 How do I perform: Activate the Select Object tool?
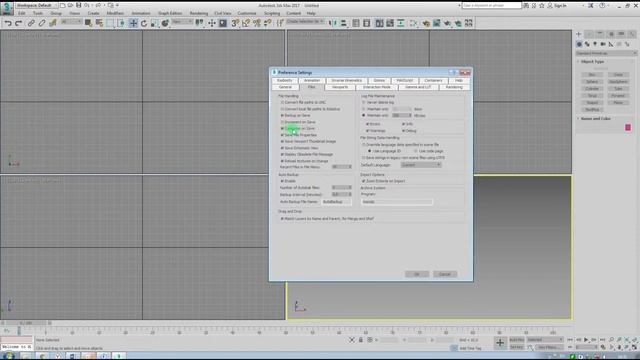(x=88, y=23)
